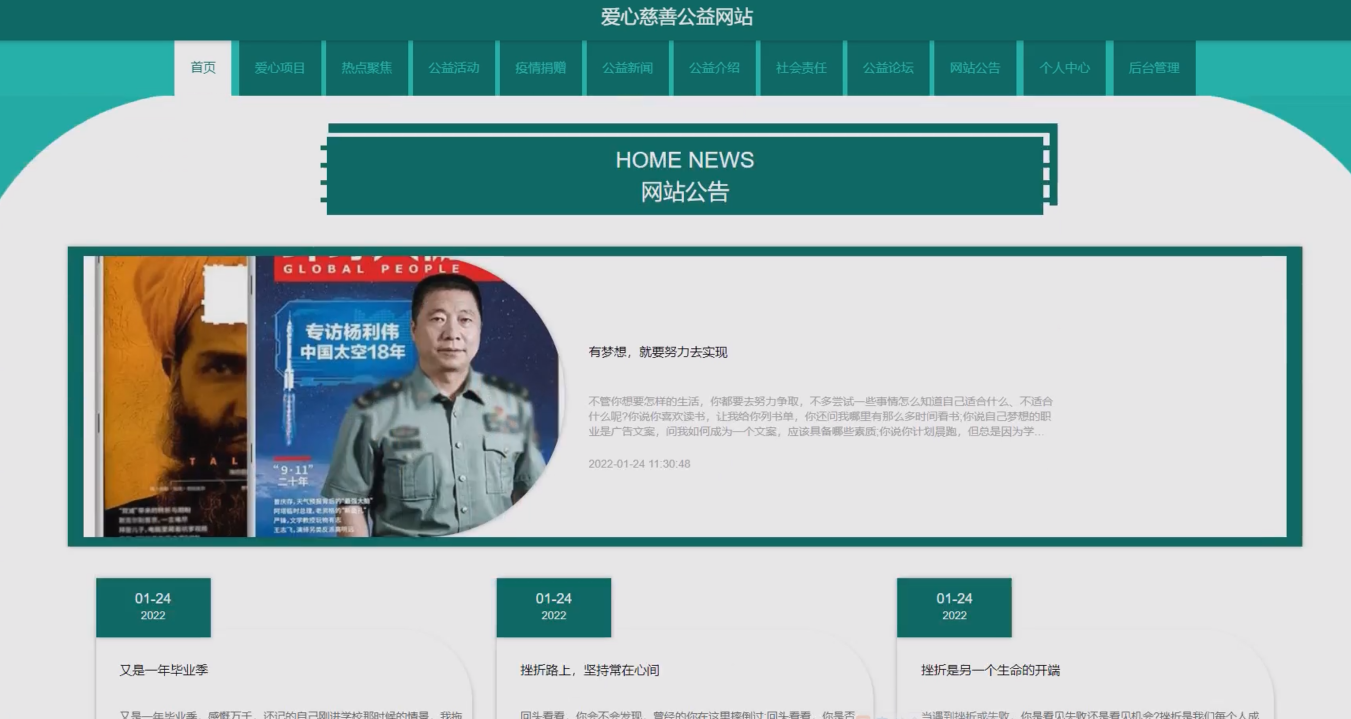Viewport: 1351px width, 719px height.
Task: Select 热点聚焦 in the navigation bar
Action: [367, 68]
